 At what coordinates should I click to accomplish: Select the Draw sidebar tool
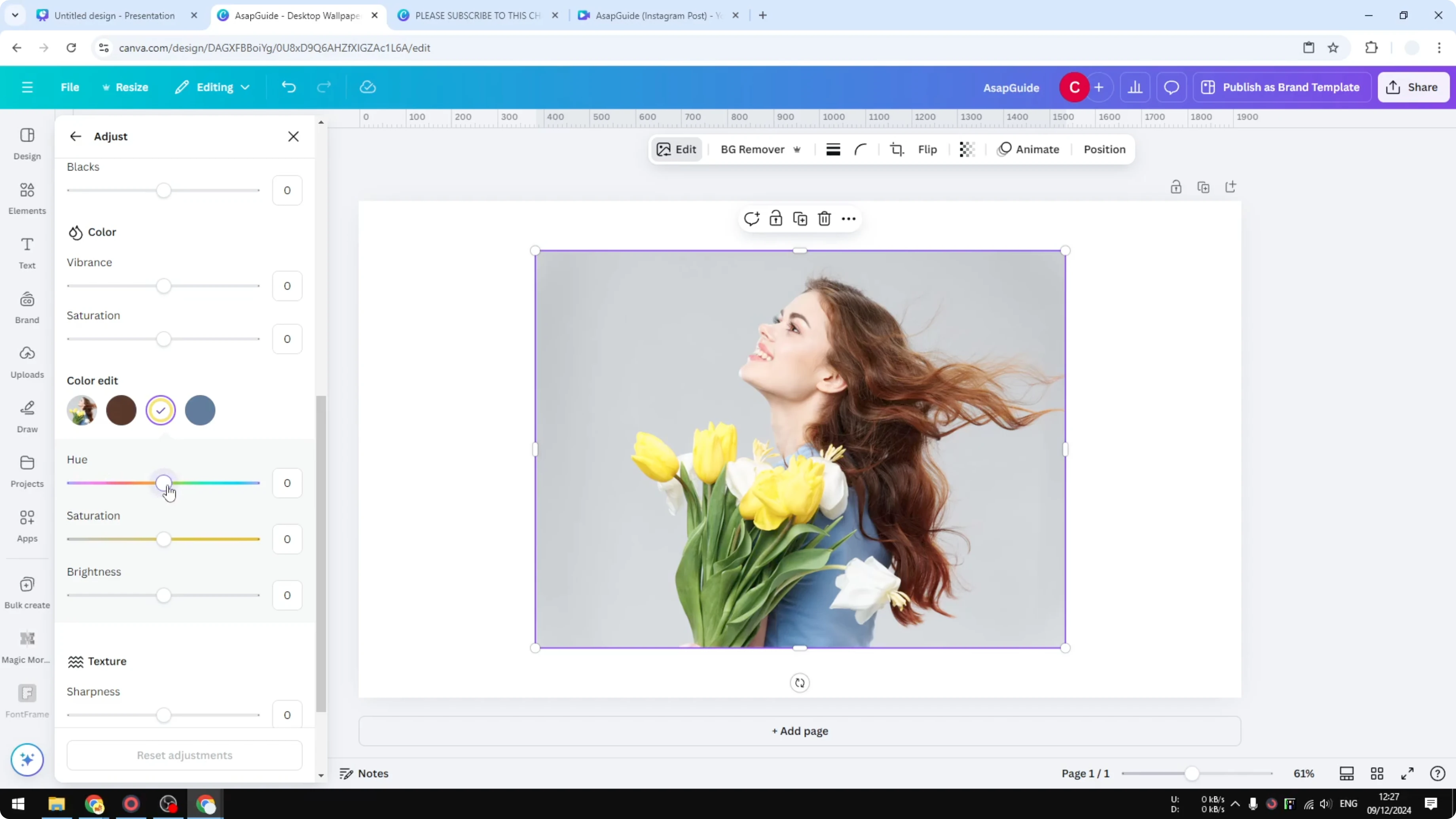point(27,415)
